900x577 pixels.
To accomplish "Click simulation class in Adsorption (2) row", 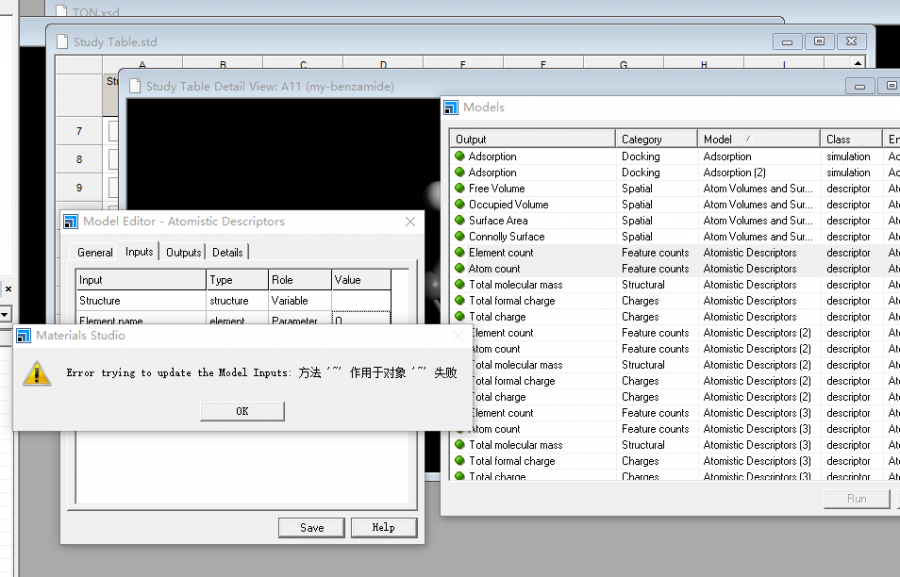I will [848, 172].
